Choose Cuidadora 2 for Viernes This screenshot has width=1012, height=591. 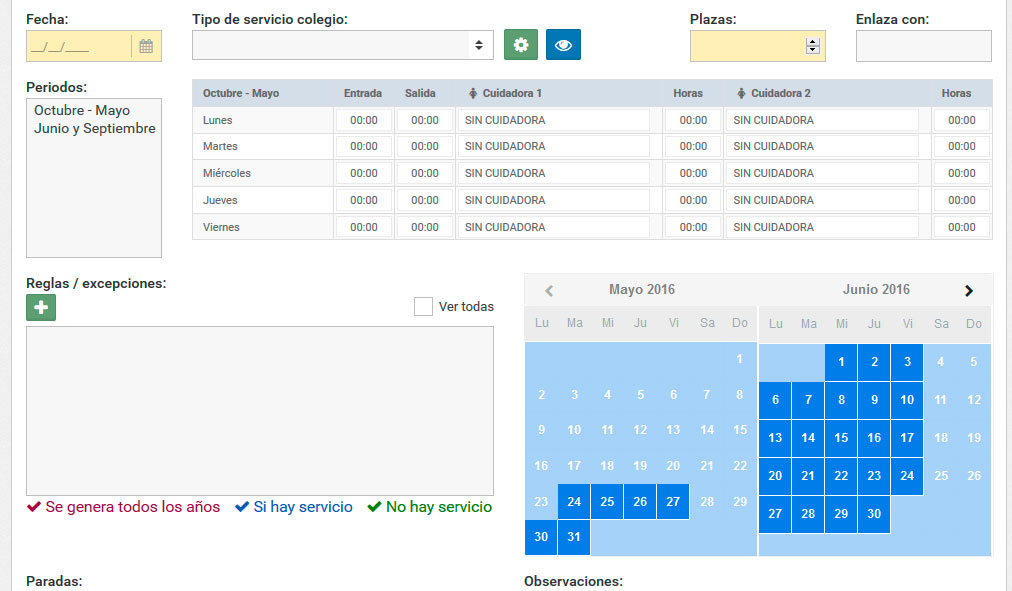[822, 227]
